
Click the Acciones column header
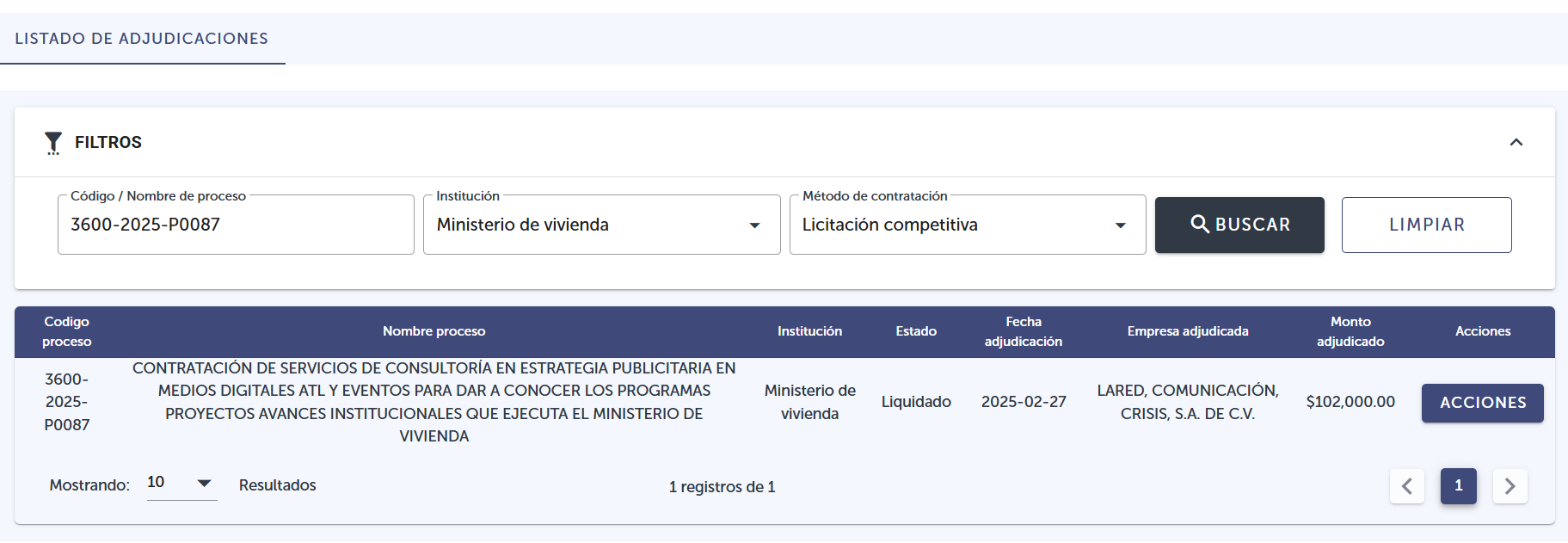(1483, 331)
